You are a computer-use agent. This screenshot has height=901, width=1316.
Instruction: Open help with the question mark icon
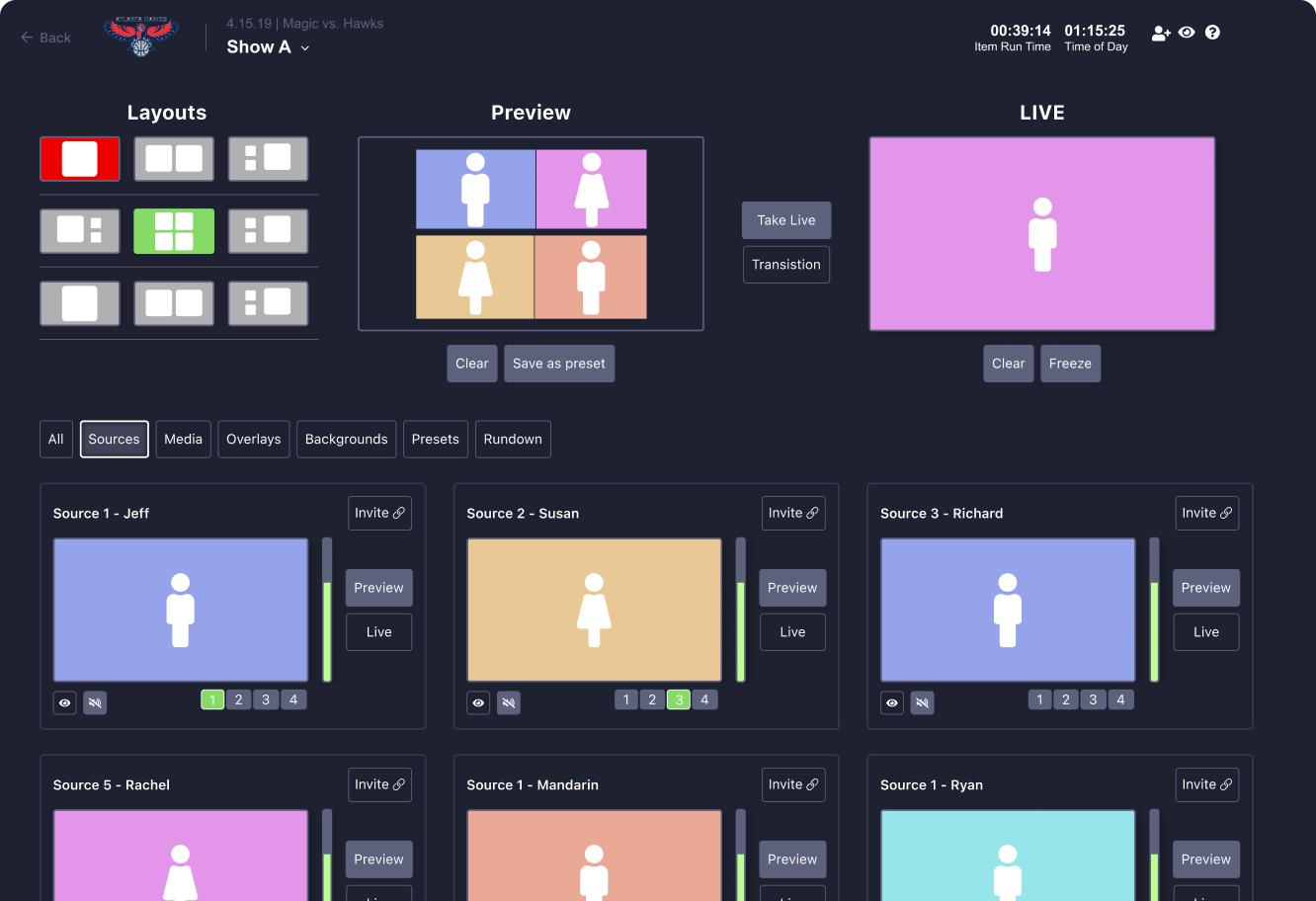[x=1213, y=33]
